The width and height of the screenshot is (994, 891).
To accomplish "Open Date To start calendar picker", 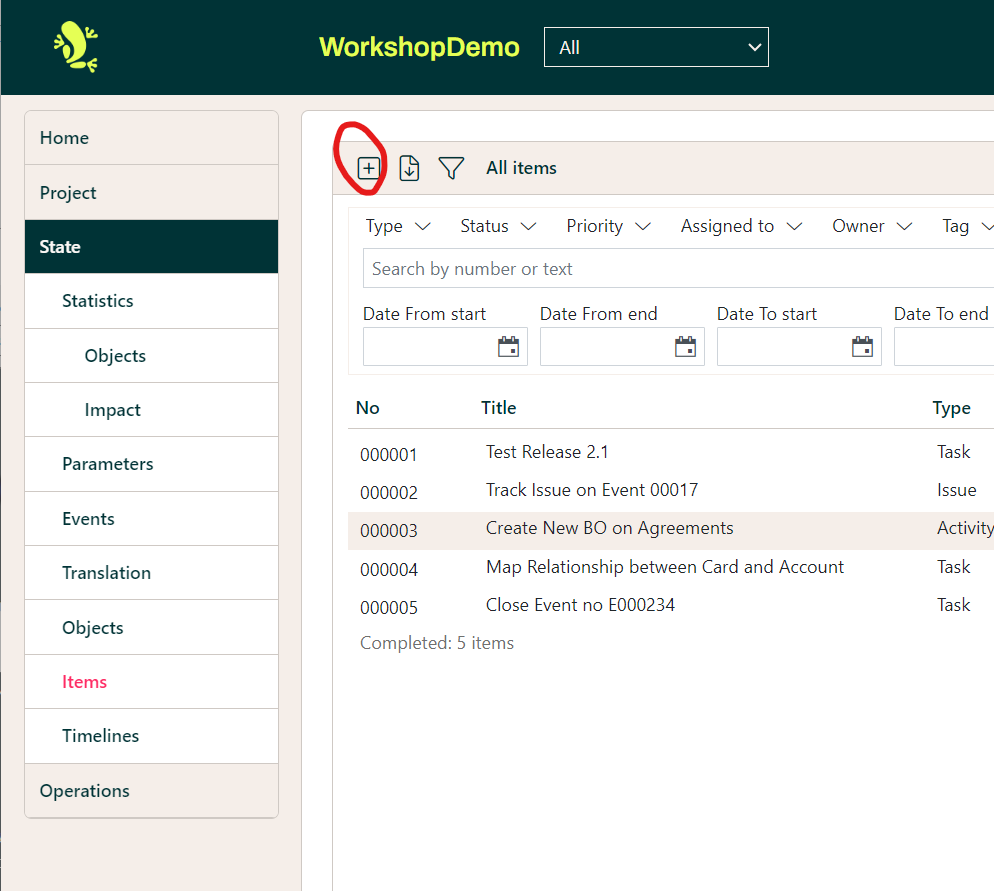I will [x=862, y=347].
